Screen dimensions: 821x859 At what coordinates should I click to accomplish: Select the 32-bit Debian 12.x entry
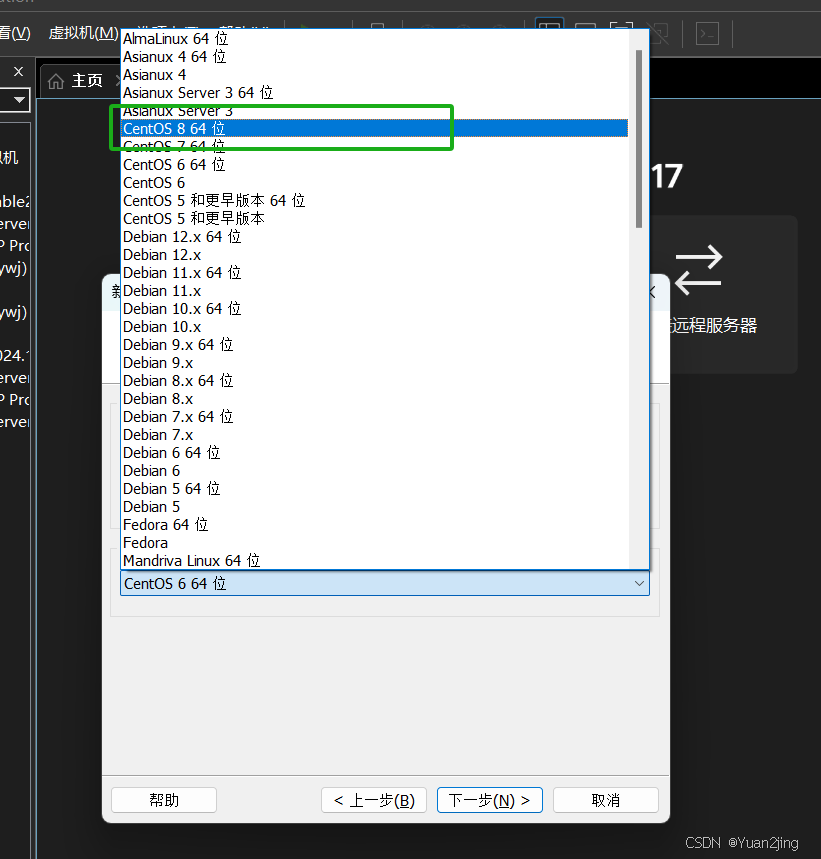point(375,255)
